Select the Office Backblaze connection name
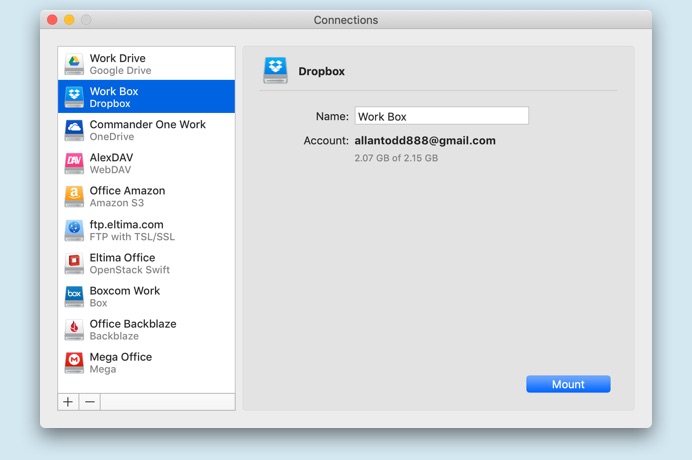Screen dimensions: 692x460 (x=133, y=324)
